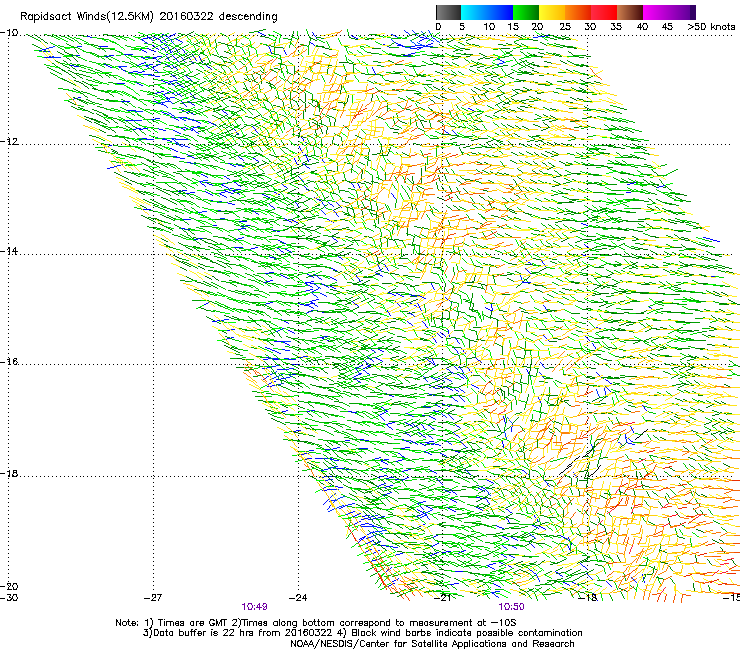Click the legend label '45'
The height and width of the screenshot is (650, 740).
tap(667, 26)
